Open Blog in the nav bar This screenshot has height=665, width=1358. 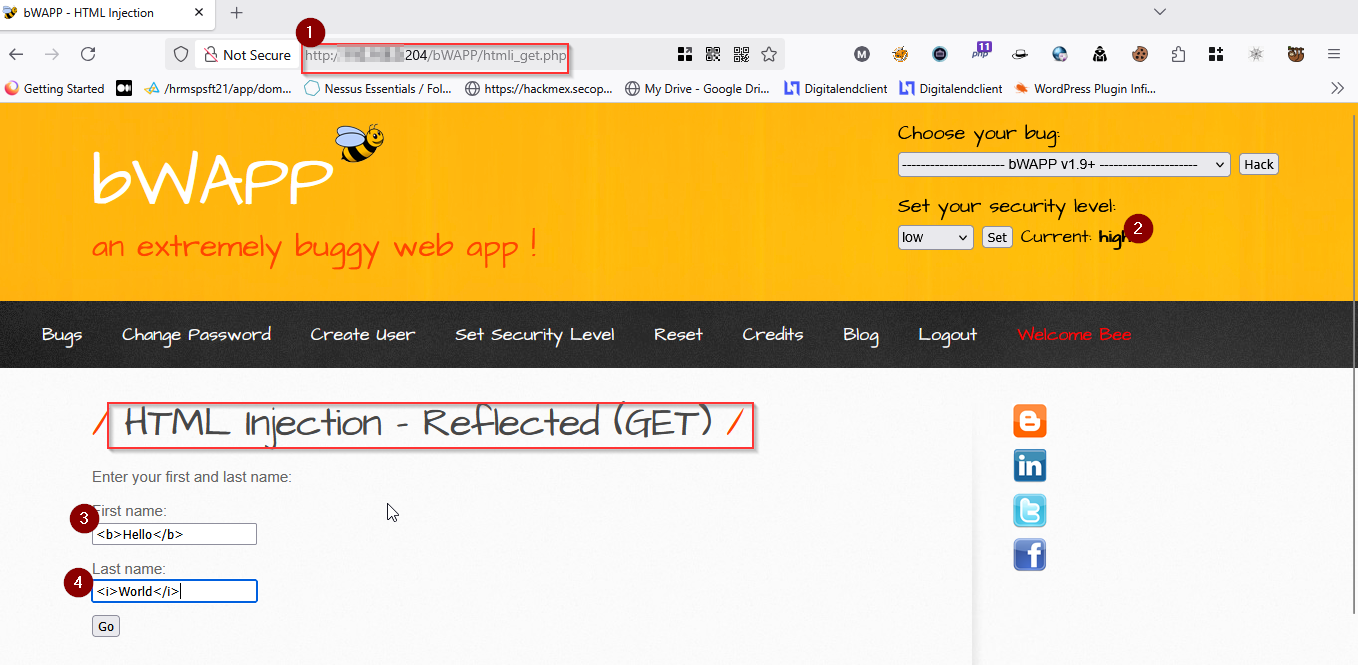point(860,335)
